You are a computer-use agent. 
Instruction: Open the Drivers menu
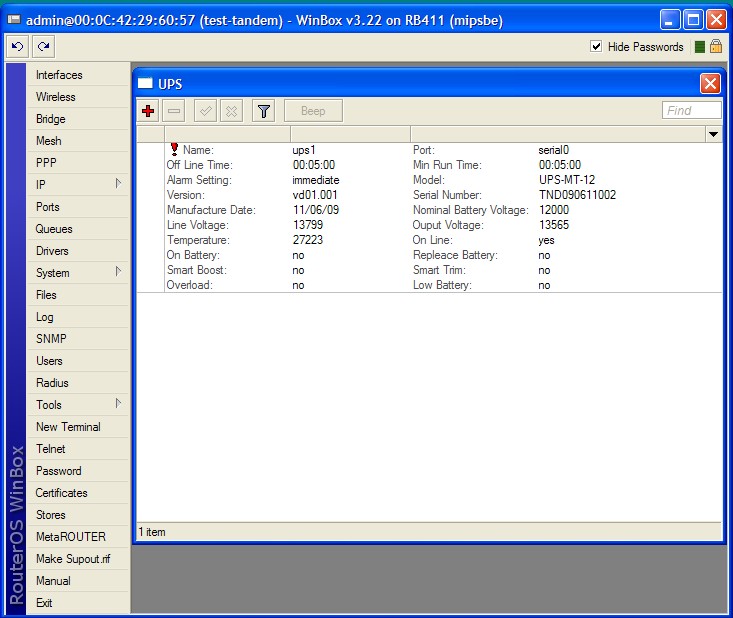point(78,251)
